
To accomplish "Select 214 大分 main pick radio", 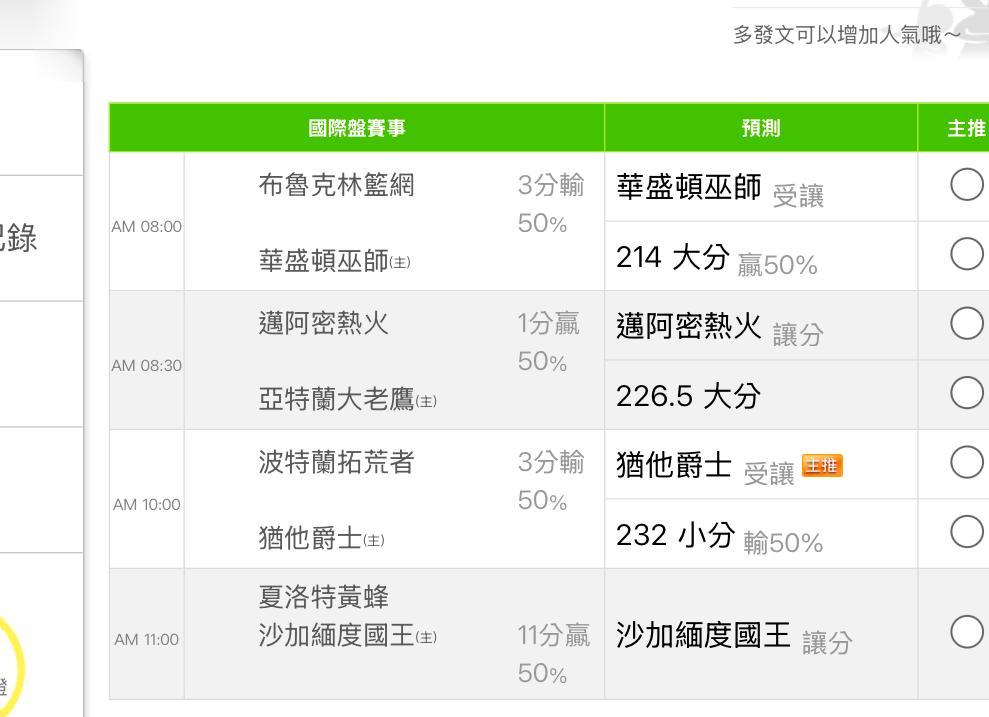I will pyautogui.click(x=966, y=255).
